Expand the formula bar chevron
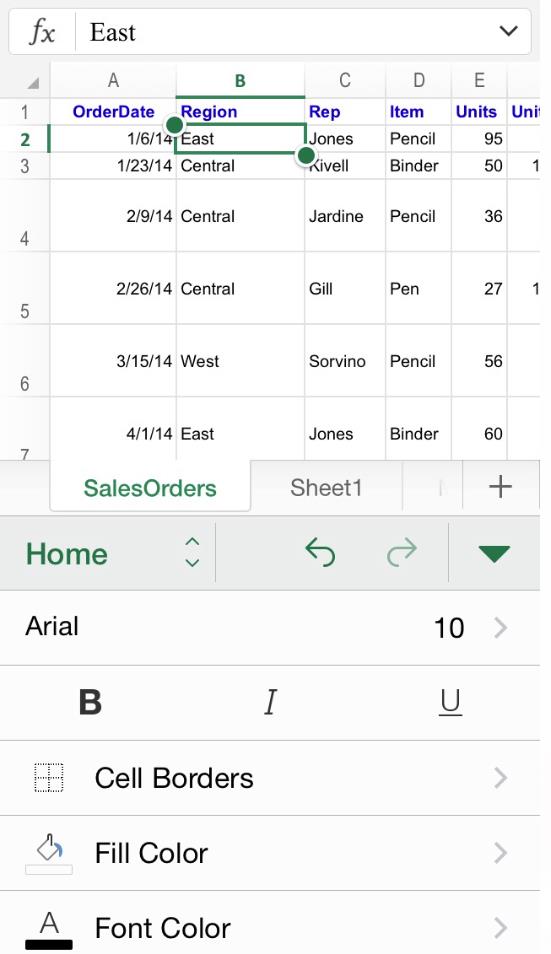This screenshot has height=954, width=551. pos(508,31)
